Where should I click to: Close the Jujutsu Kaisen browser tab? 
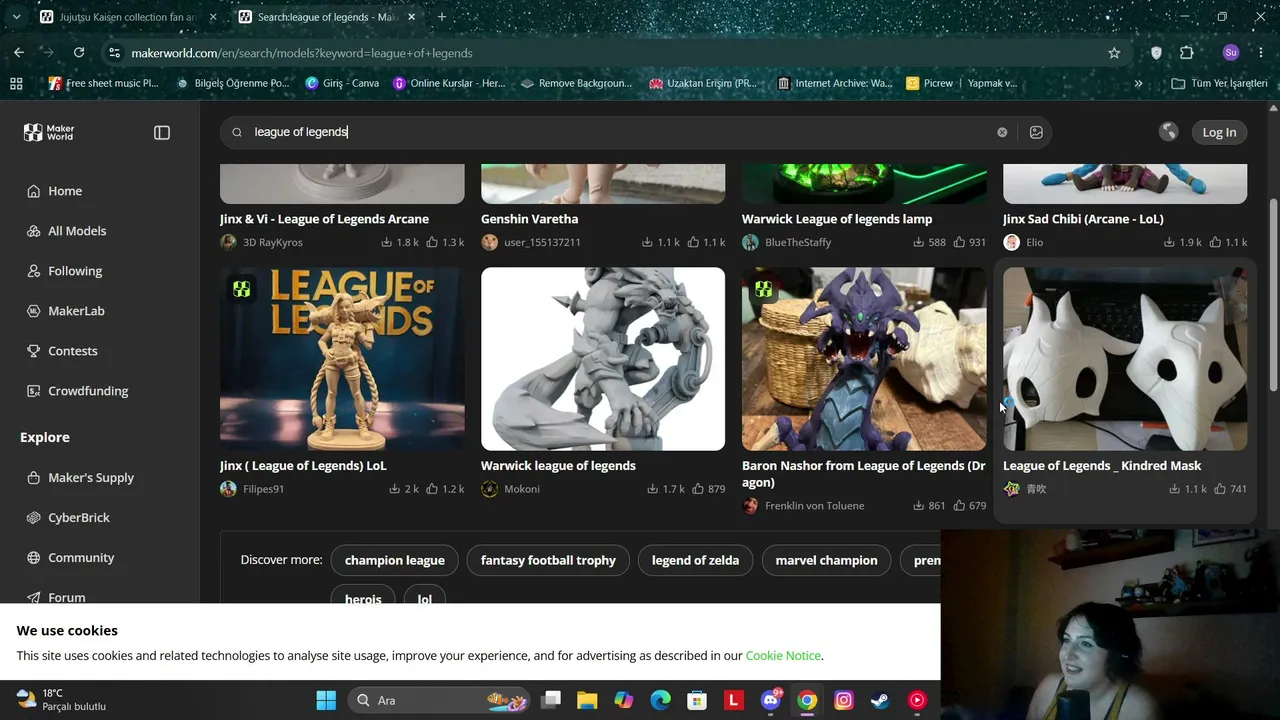point(212,17)
